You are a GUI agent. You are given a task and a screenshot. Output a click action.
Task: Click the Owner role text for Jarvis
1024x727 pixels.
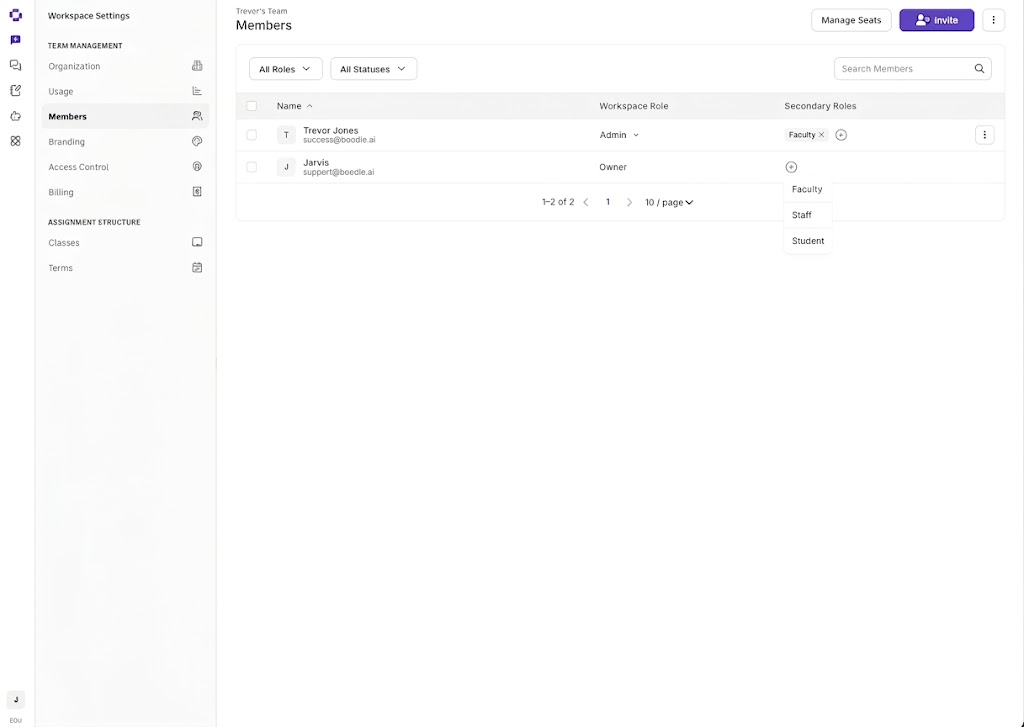pyautogui.click(x=613, y=167)
